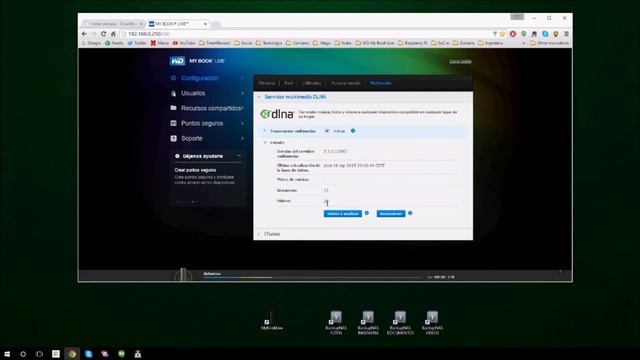640x360 pixels.
Task: Switch to the Multimedia tab
Action: click(x=381, y=83)
